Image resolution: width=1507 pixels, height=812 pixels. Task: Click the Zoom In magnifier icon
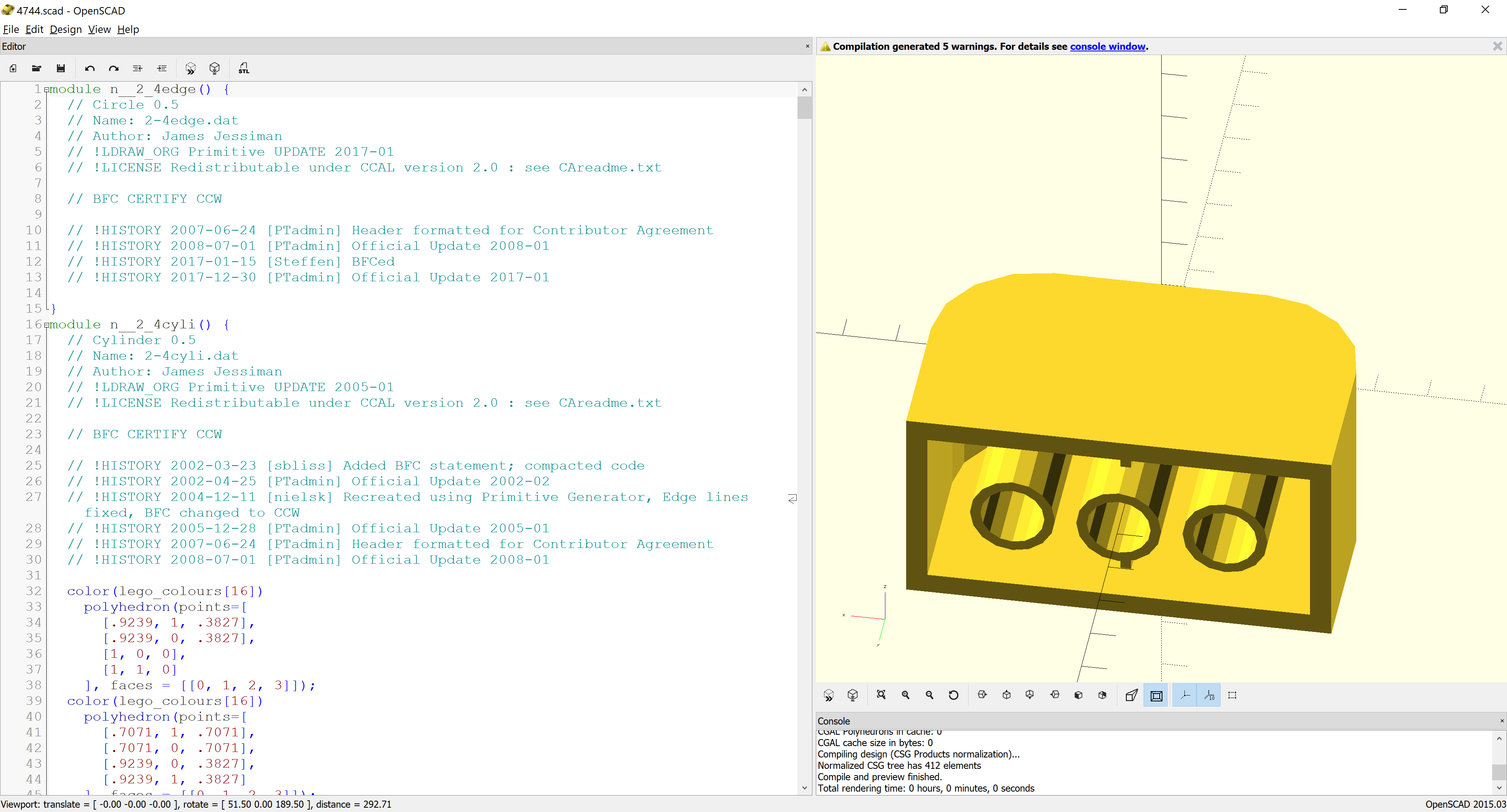[x=906, y=695]
